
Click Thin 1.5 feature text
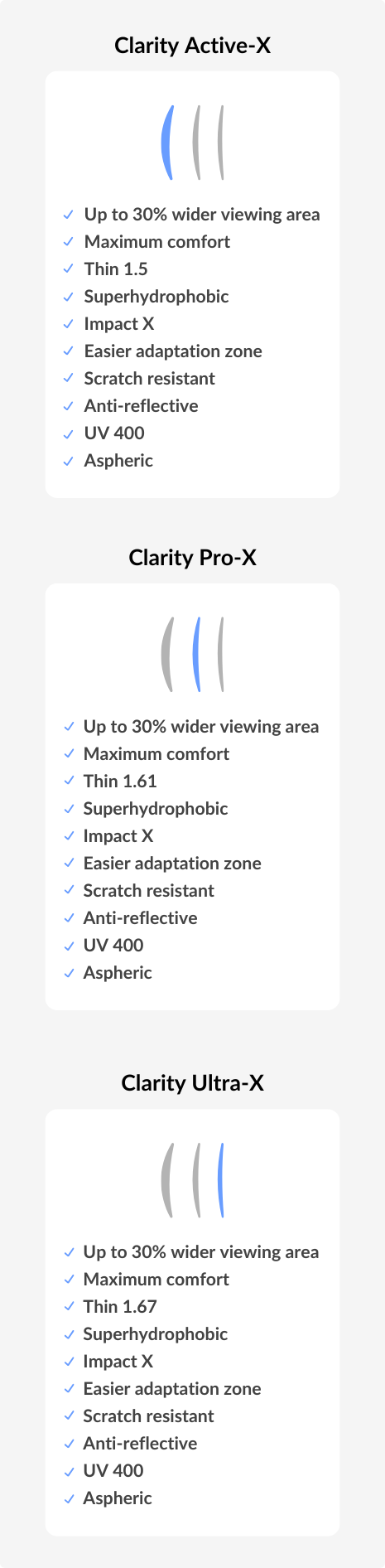tap(116, 269)
